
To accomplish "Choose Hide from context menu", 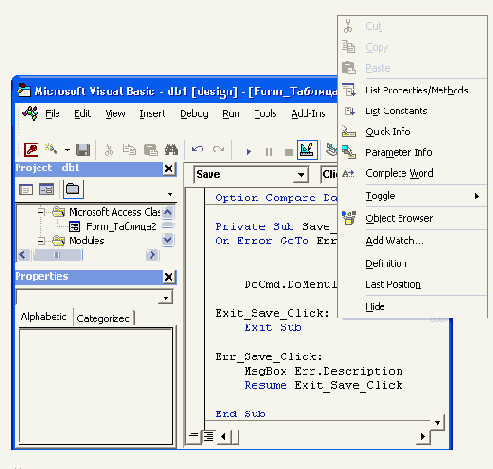I will [x=412, y=307].
